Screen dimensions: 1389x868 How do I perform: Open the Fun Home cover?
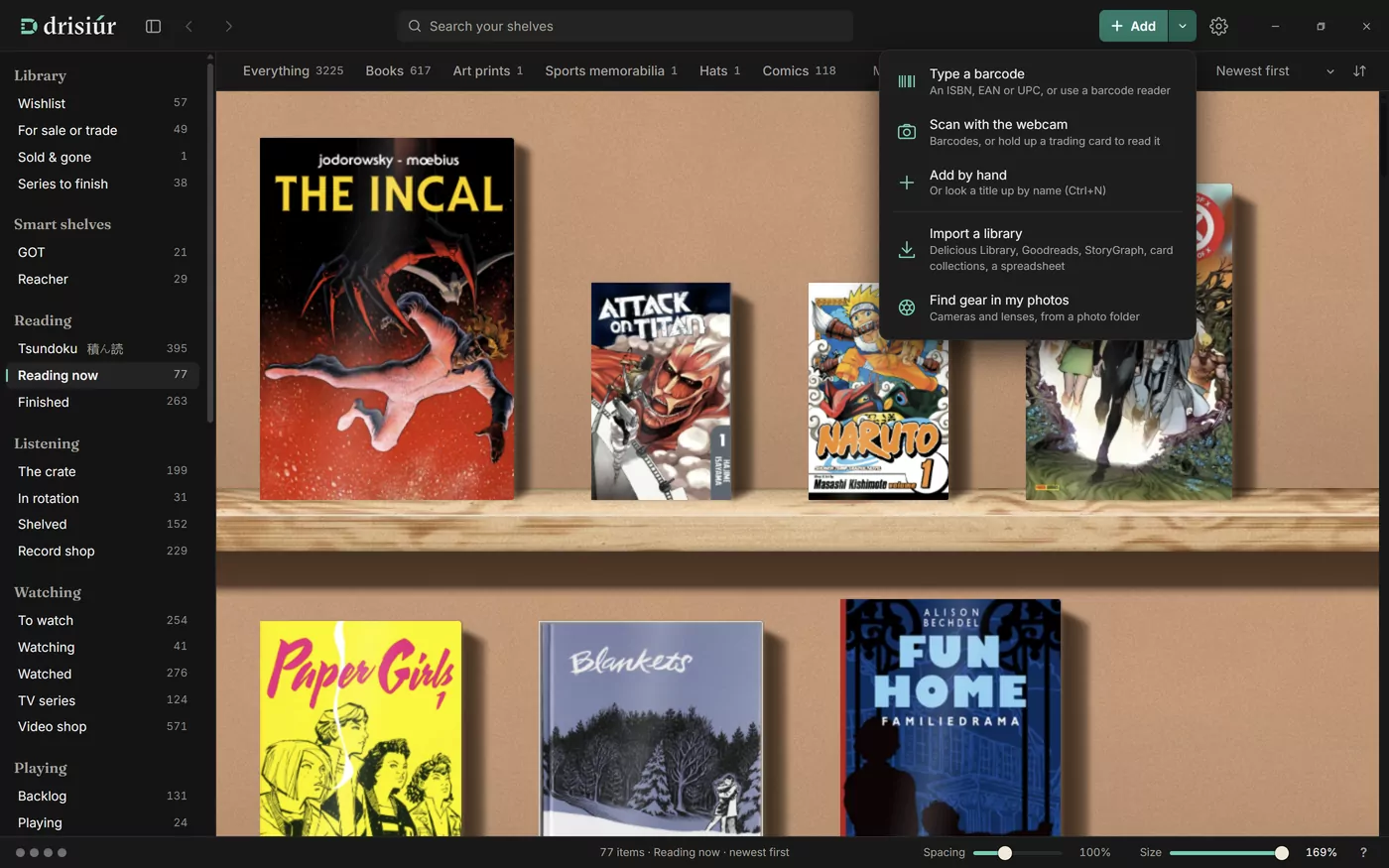coord(950,717)
